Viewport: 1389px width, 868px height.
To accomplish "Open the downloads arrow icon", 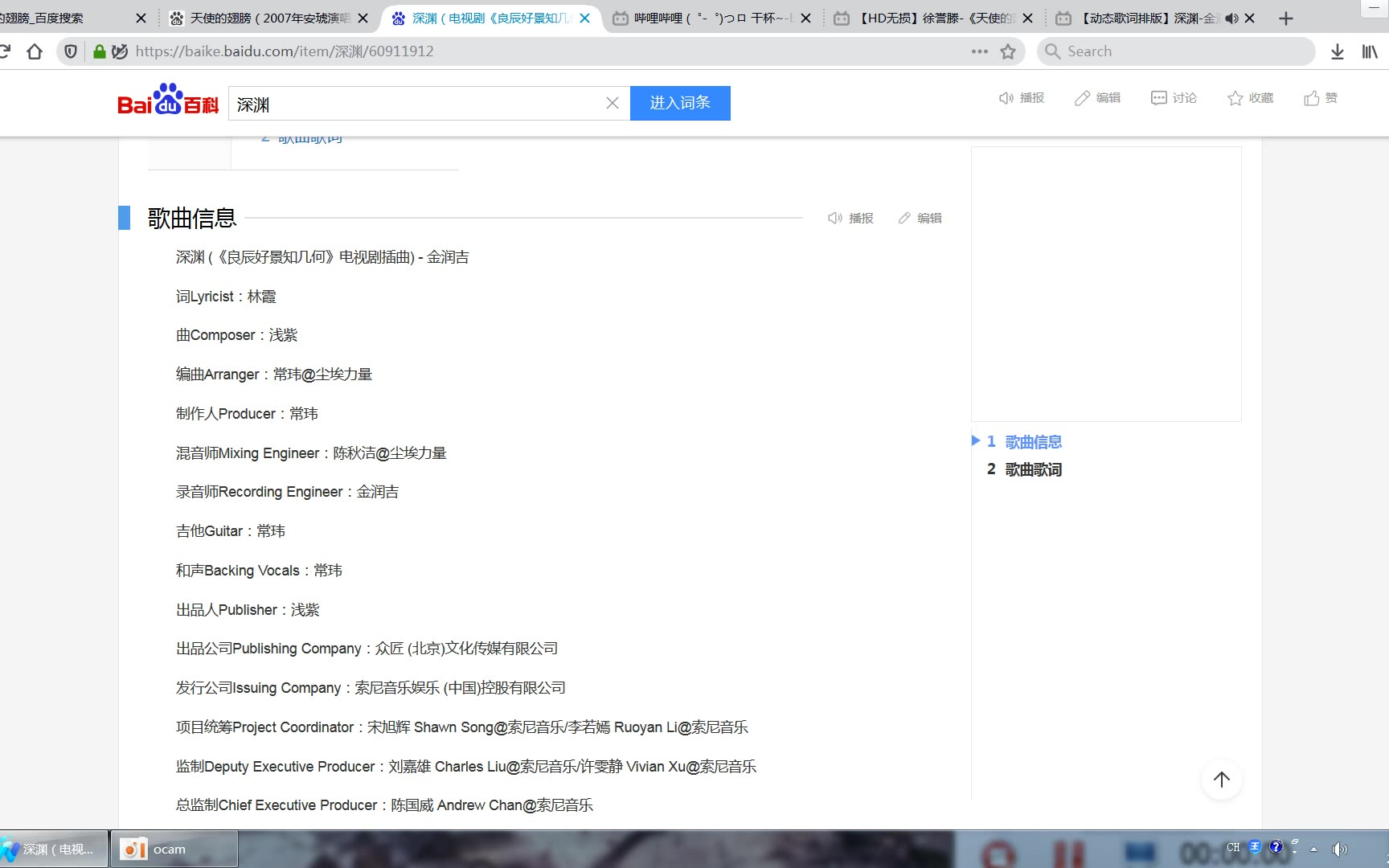I will pos(1338,51).
